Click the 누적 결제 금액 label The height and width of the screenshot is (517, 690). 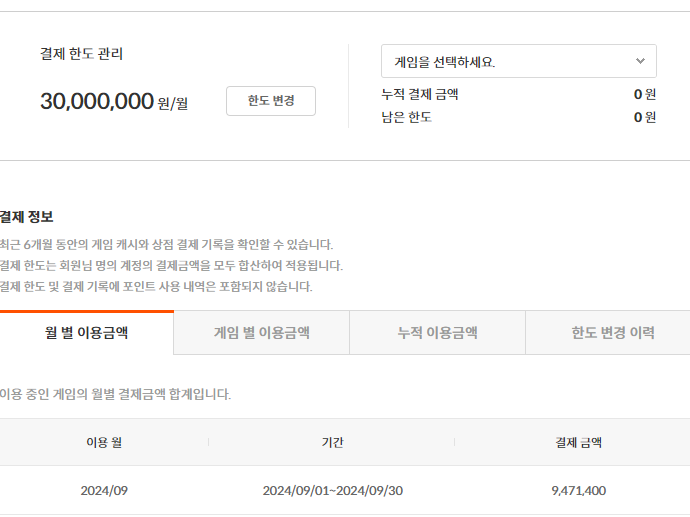point(420,94)
